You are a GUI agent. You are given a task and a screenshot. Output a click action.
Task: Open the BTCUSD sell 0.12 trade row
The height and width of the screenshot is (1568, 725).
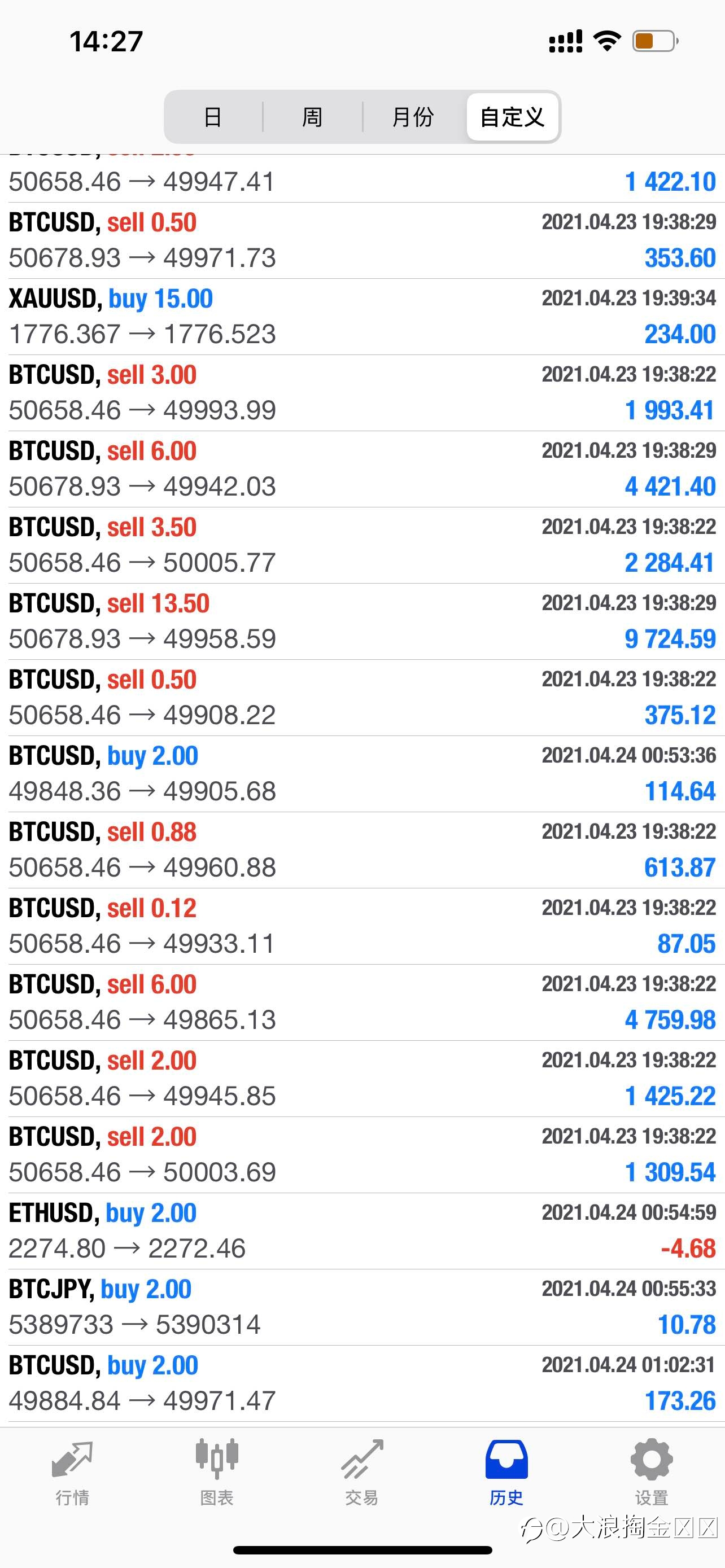click(362, 926)
